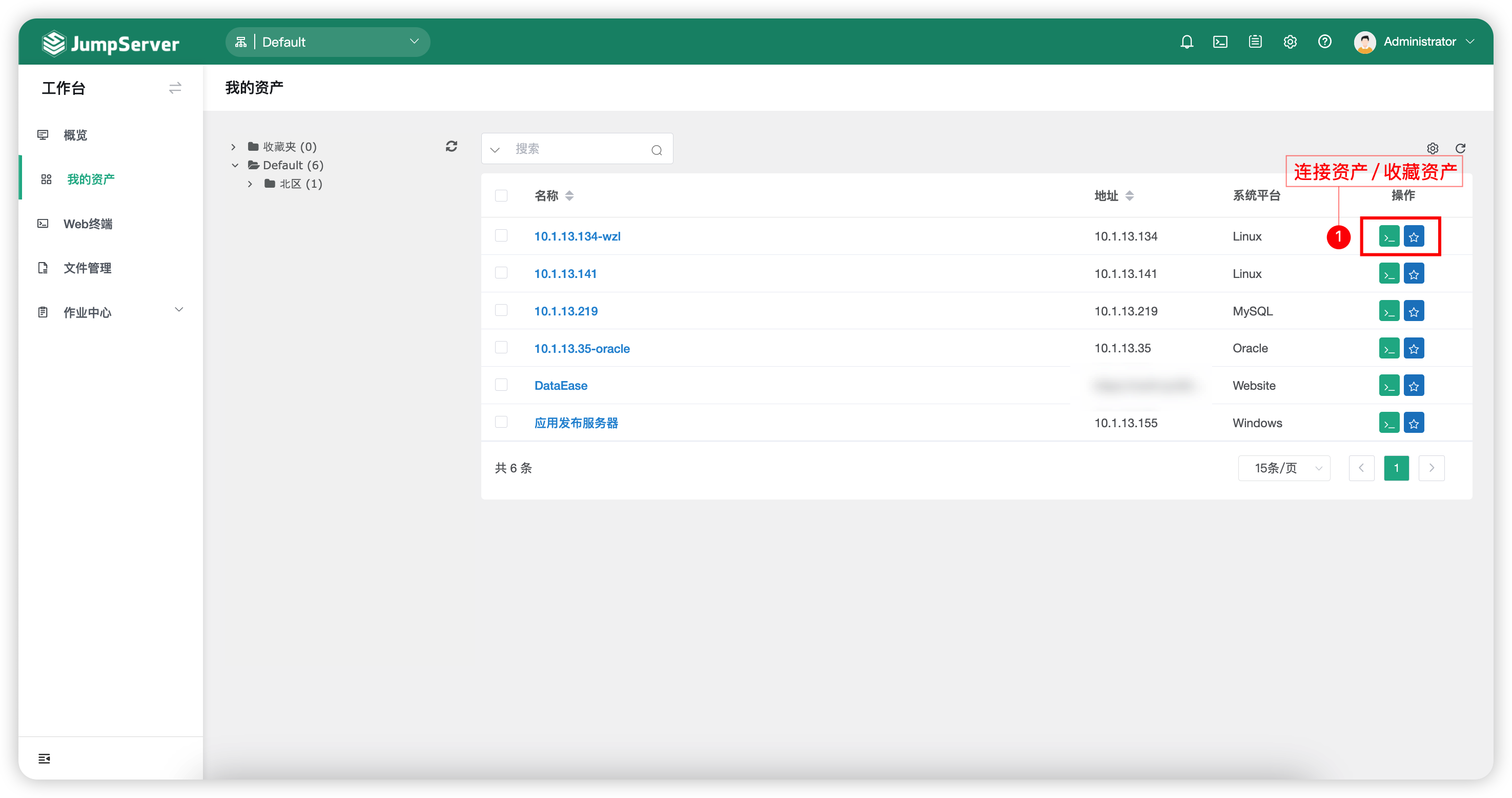The height and width of the screenshot is (798, 1512).
Task: Open the notifications bell icon
Action: [1186, 42]
